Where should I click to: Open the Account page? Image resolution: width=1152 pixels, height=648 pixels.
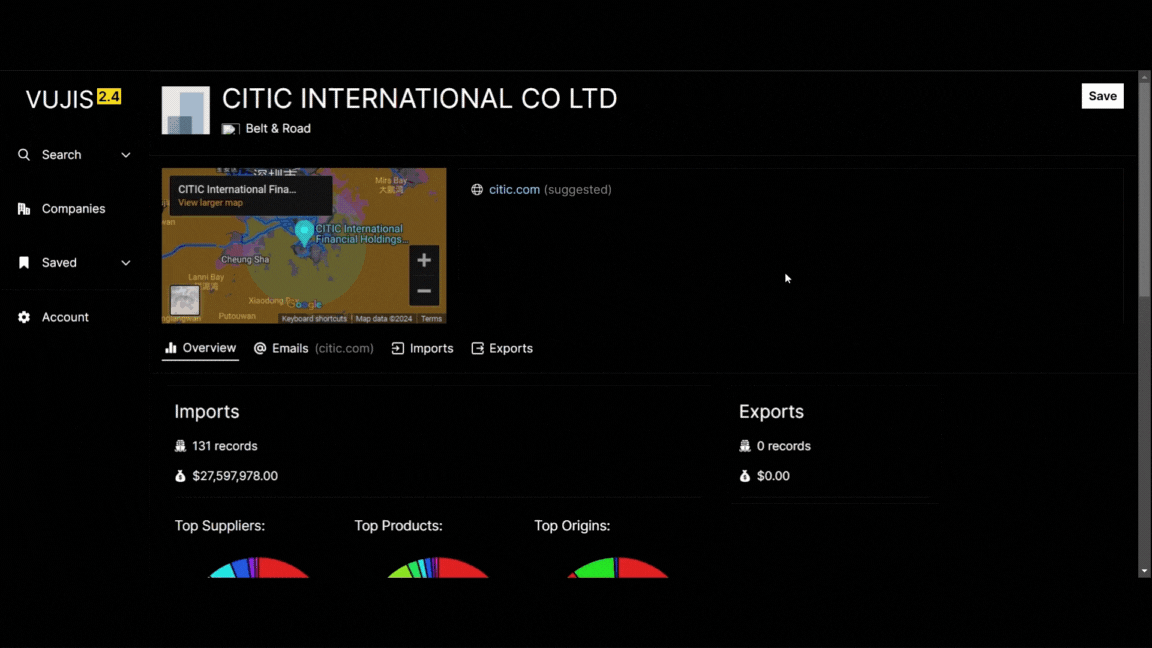pos(65,317)
